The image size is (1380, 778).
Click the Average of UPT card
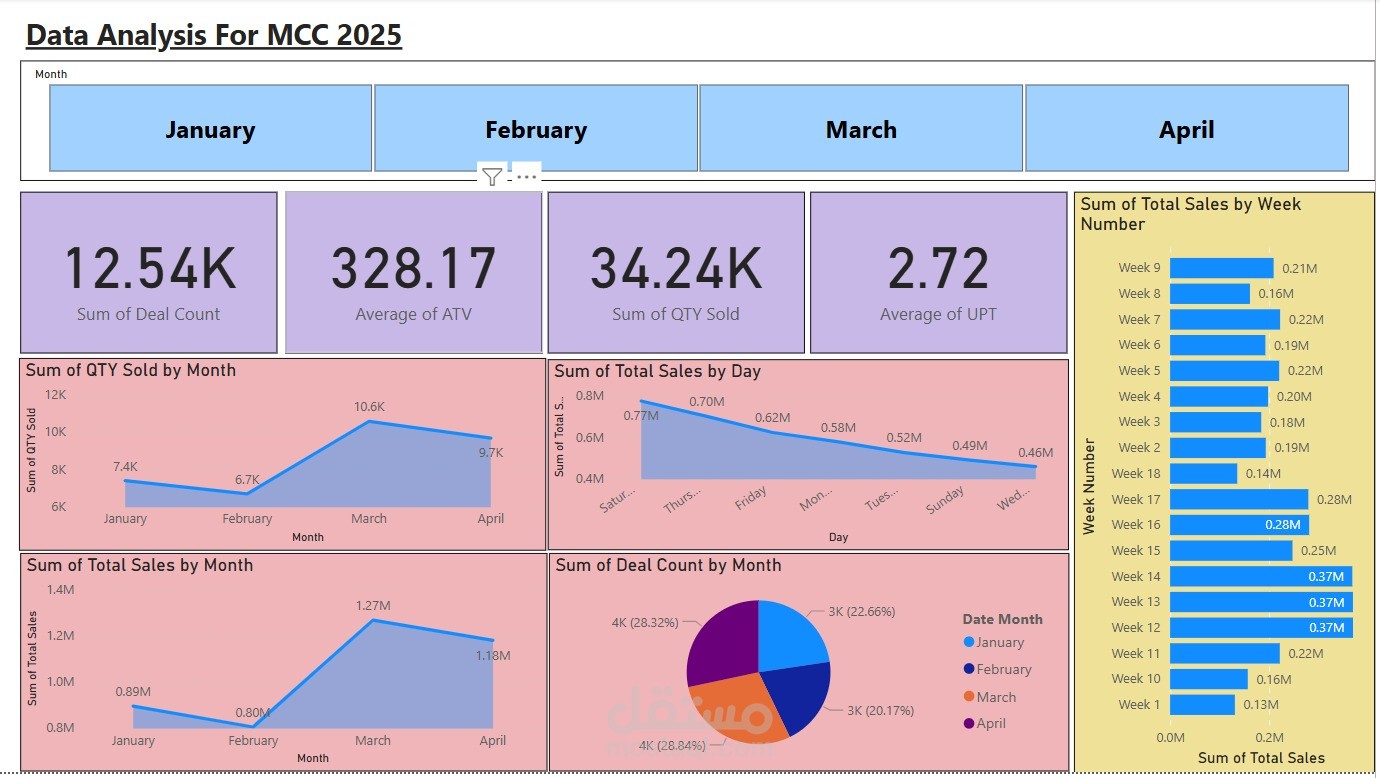pyautogui.click(x=938, y=272)
